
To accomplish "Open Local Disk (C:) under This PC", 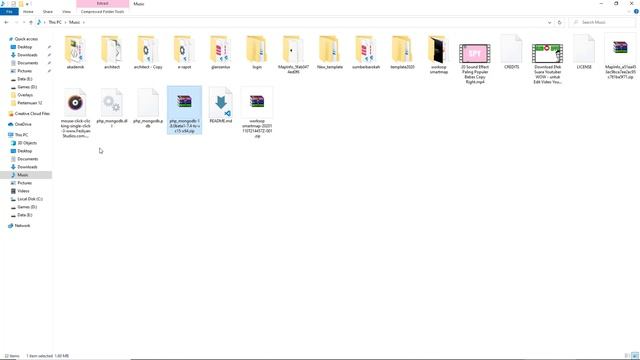I will [x=30, y=199].
